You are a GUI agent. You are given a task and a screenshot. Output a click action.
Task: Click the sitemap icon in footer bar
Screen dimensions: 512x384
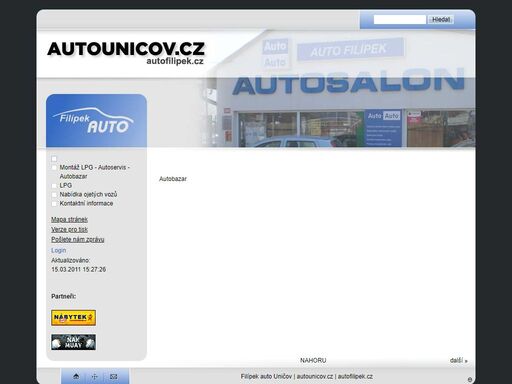coord(94,377)
